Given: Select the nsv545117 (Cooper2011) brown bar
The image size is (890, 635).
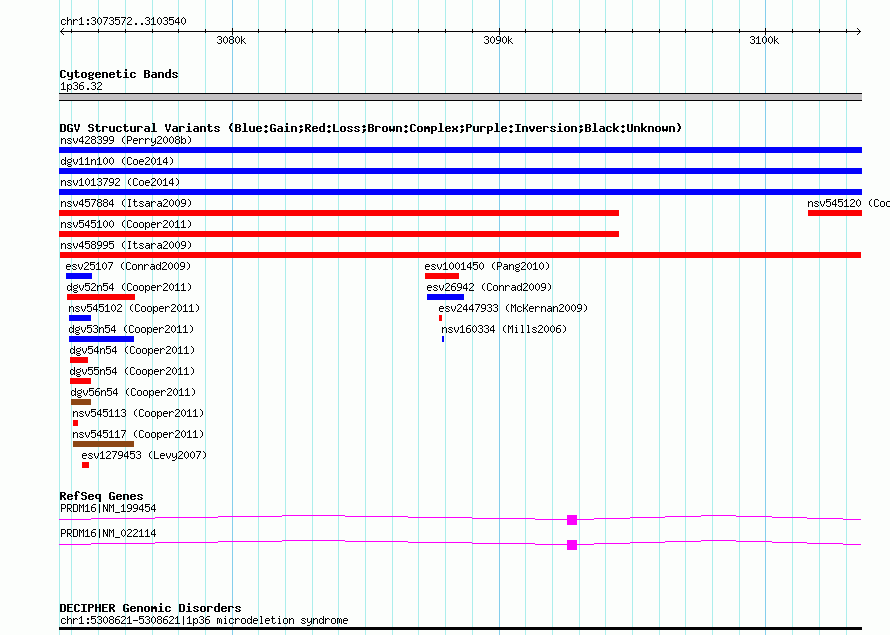Looking at the screenshot, I should click(103, 444).
